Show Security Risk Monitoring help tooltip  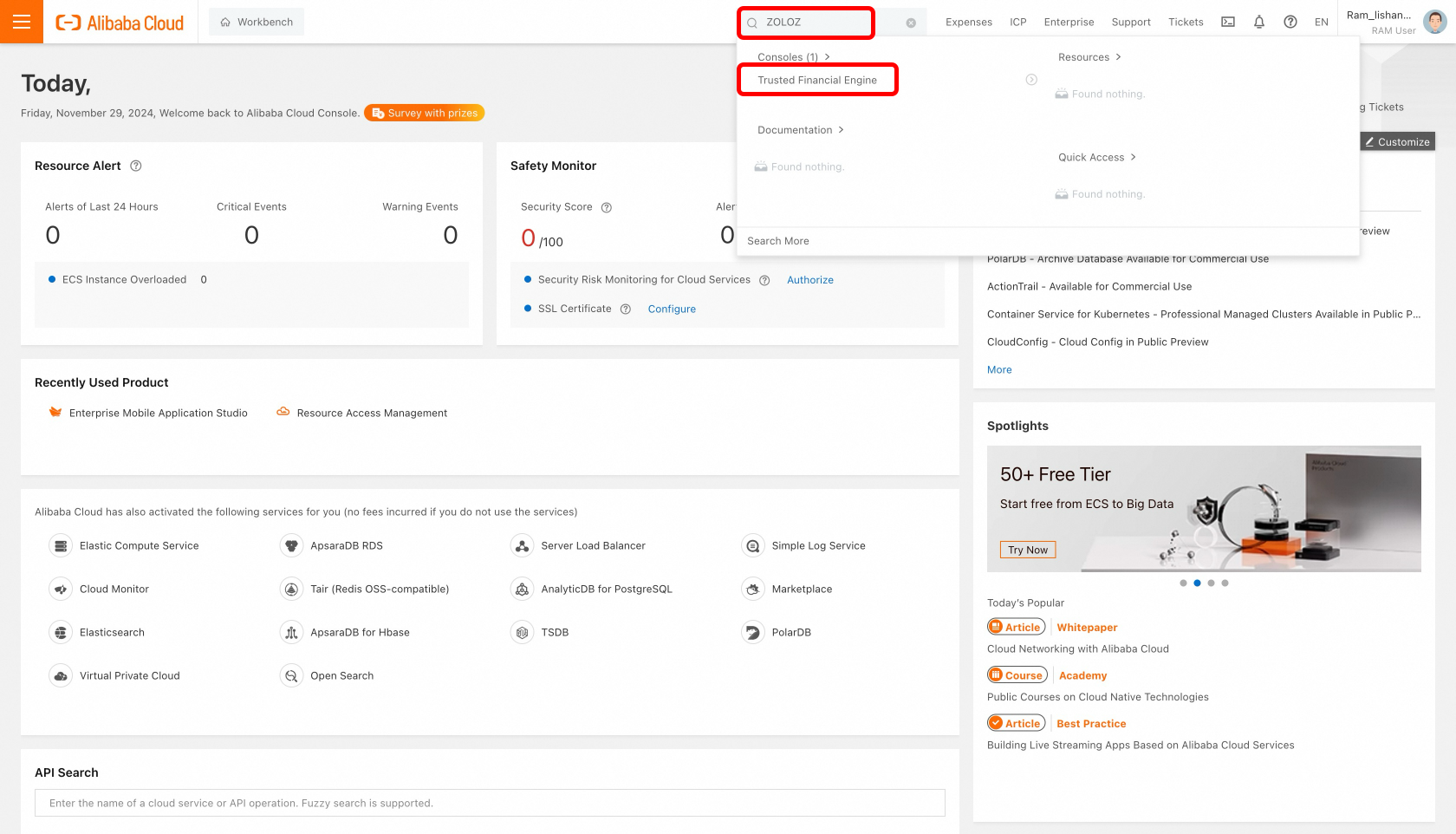tap(764, 280)
